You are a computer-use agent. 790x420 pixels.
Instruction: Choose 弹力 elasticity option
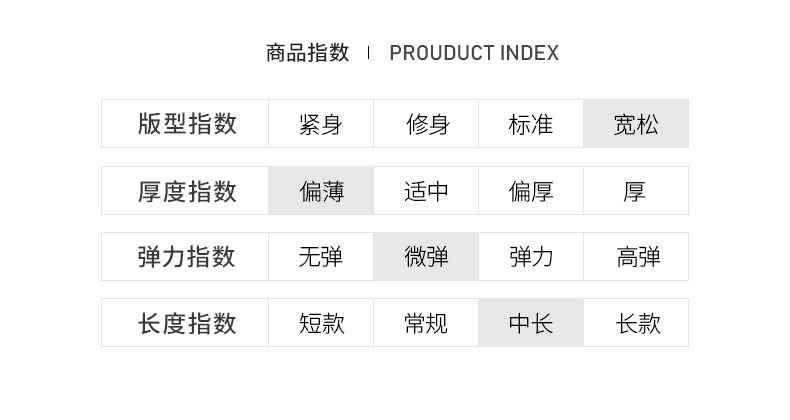(531, 257)
